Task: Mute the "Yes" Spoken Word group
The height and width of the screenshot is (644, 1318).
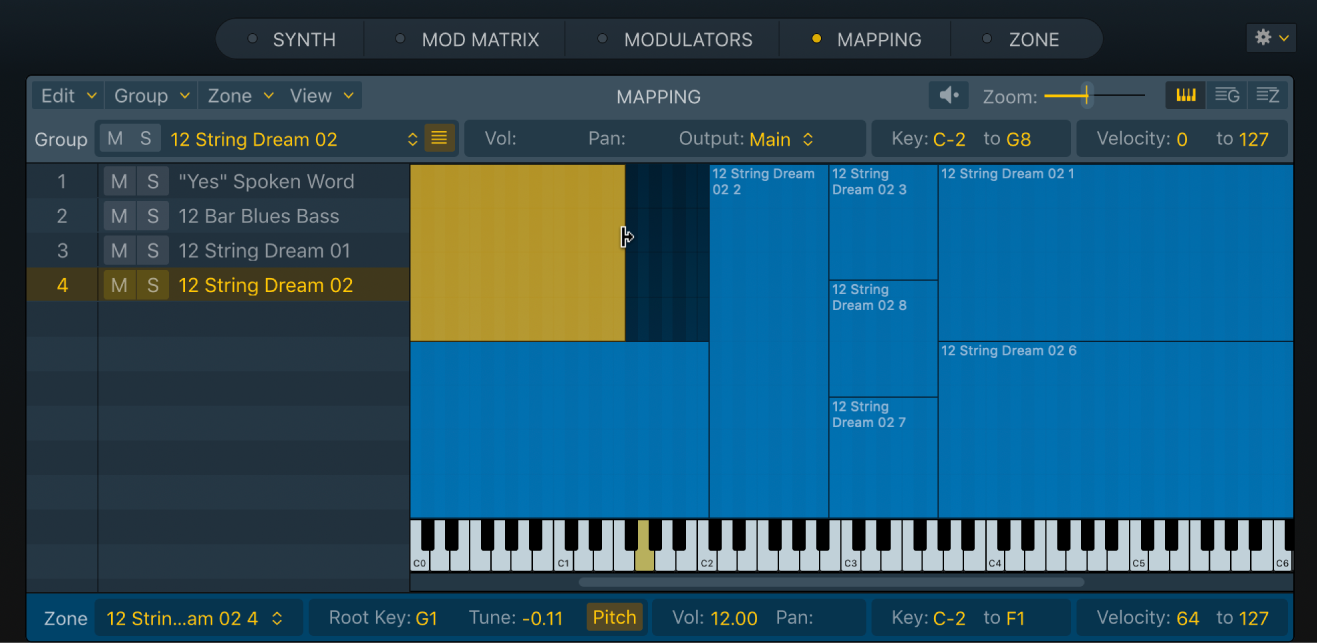Action: [x=119, y=181]
